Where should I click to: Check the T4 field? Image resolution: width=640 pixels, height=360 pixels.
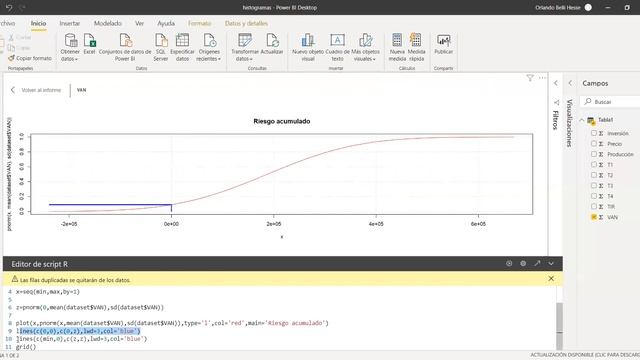pos(594,196)
